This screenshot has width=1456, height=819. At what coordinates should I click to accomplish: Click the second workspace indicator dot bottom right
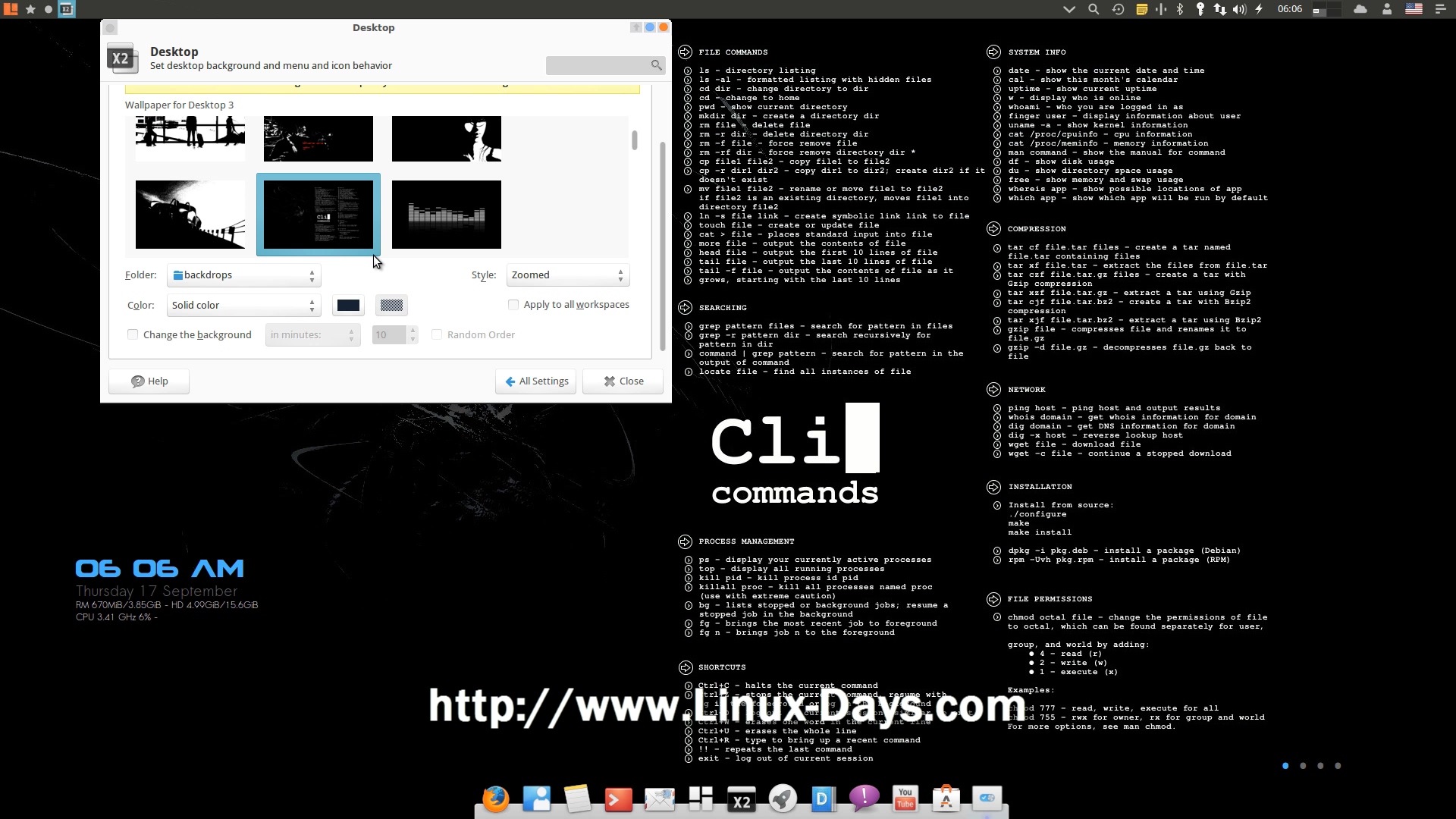point(1303,766)
